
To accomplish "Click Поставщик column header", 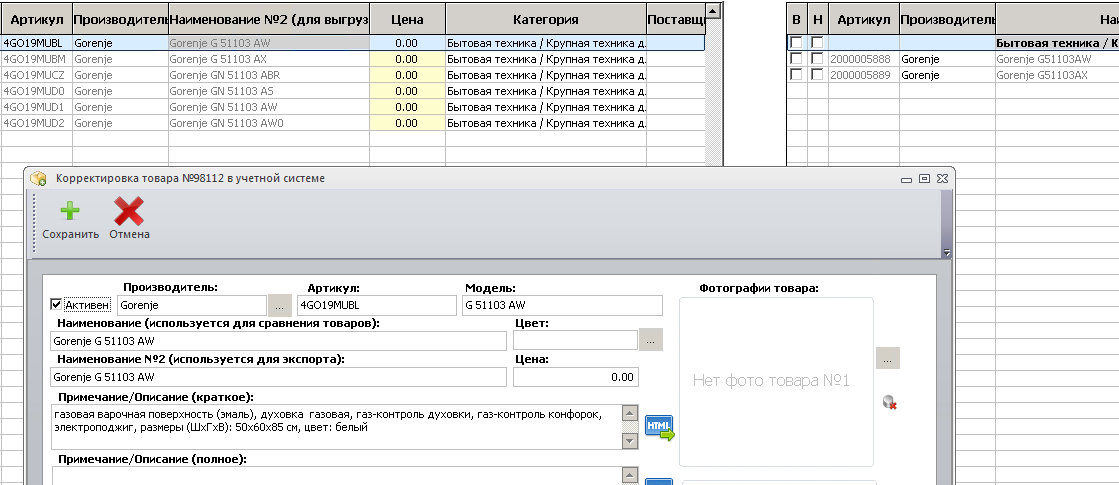I will pos(676,19).
